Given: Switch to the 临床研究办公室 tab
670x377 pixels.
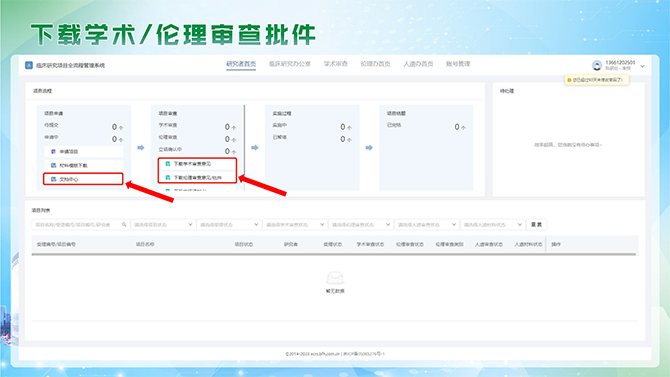Looking at the screenshot, I should (x=290, y=64).
